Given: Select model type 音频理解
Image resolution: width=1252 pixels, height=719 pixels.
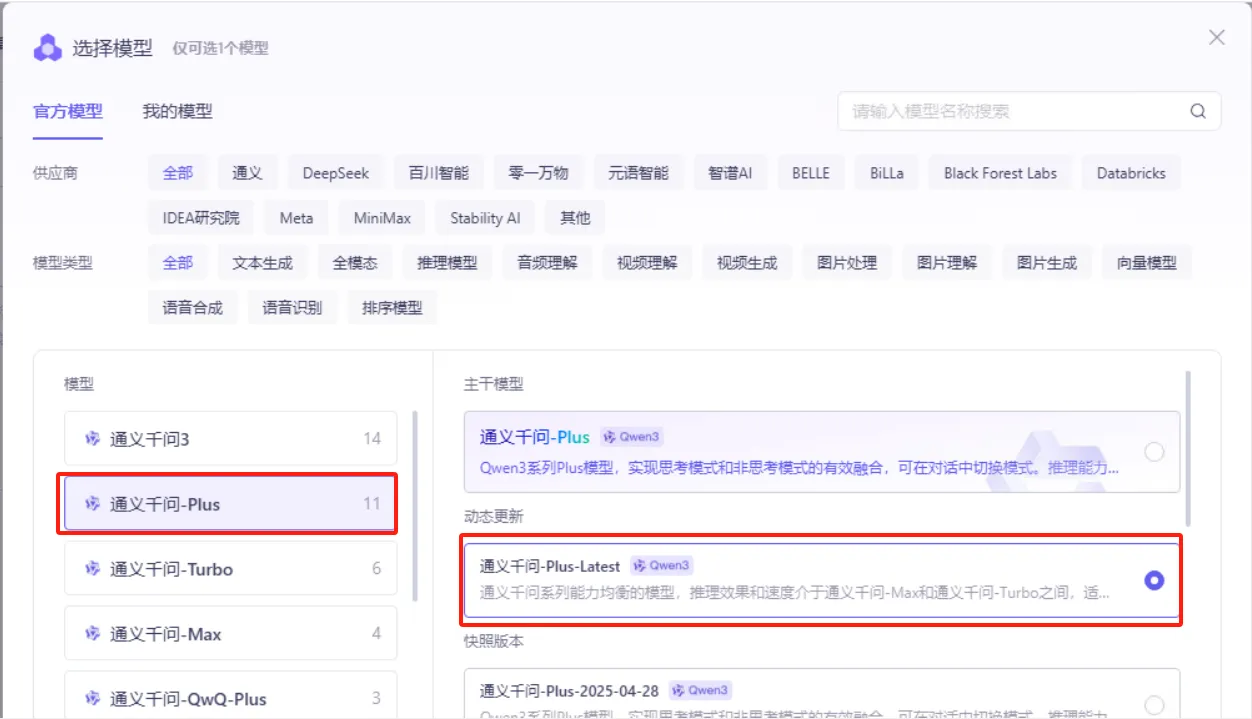Looking at the screenshot, I should [547, 263].
